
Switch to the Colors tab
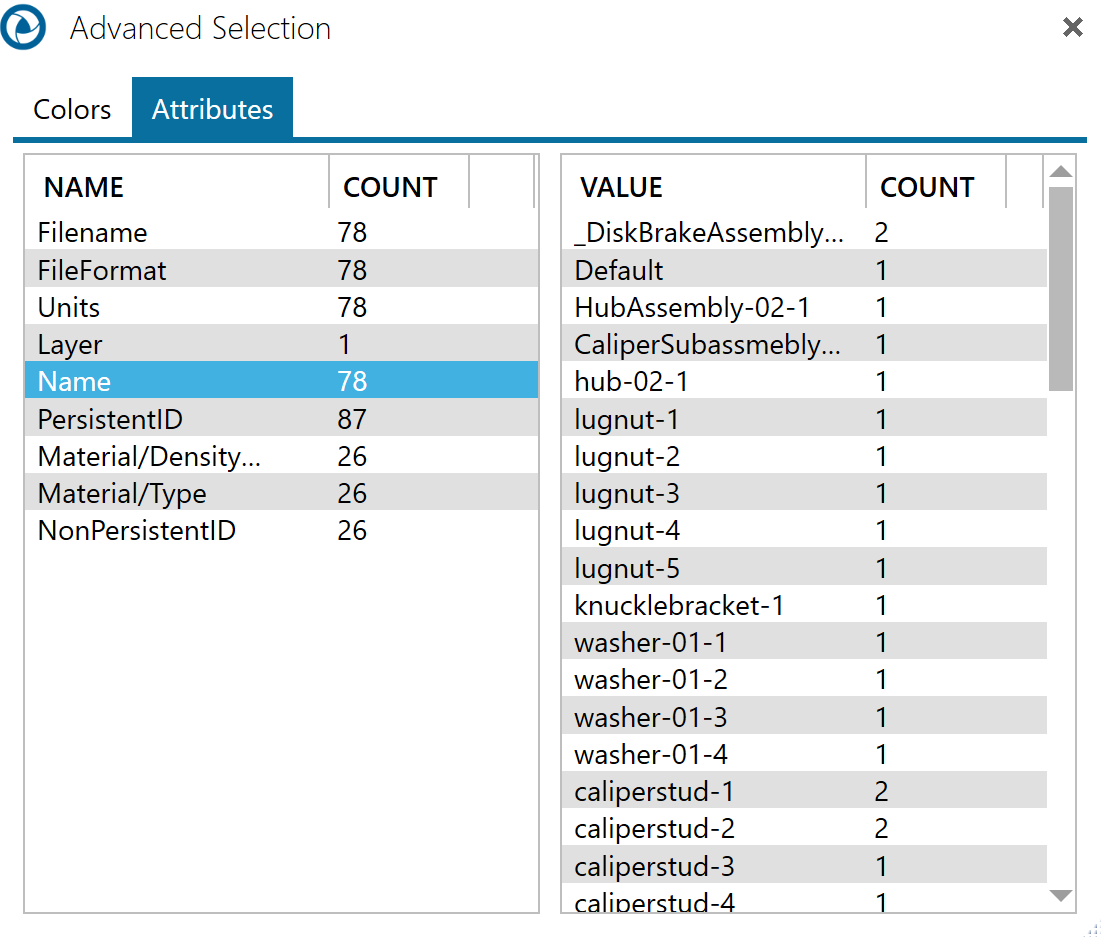coord(72,109)
